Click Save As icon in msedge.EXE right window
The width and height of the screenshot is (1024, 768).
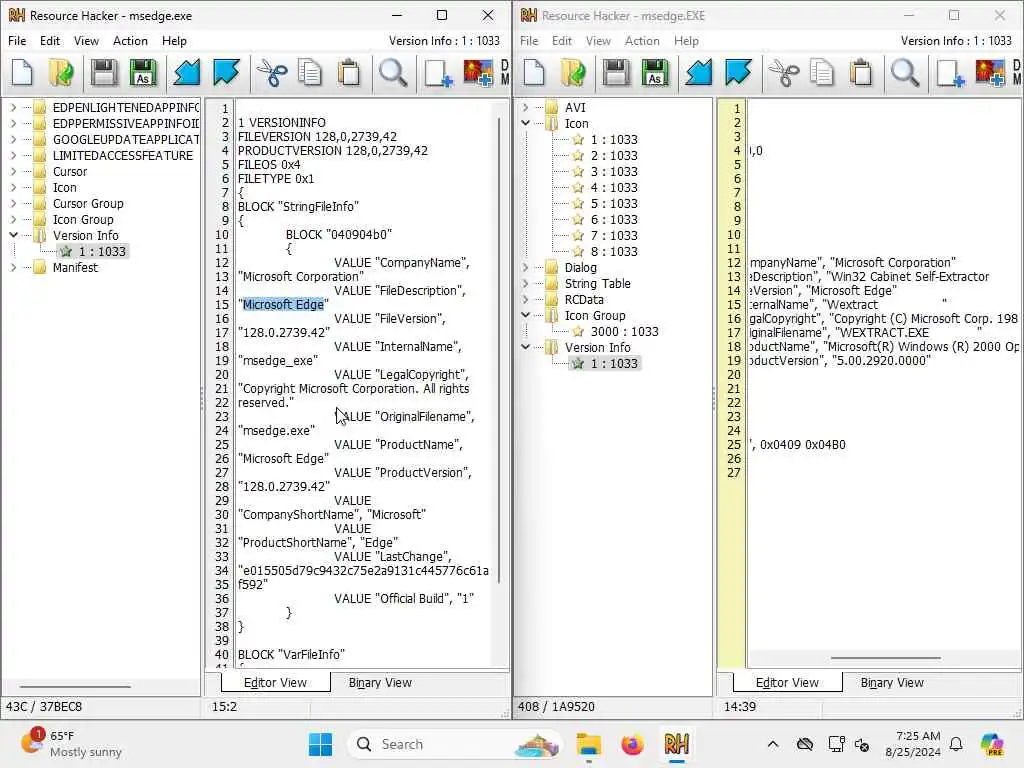[x=655, y=72]
